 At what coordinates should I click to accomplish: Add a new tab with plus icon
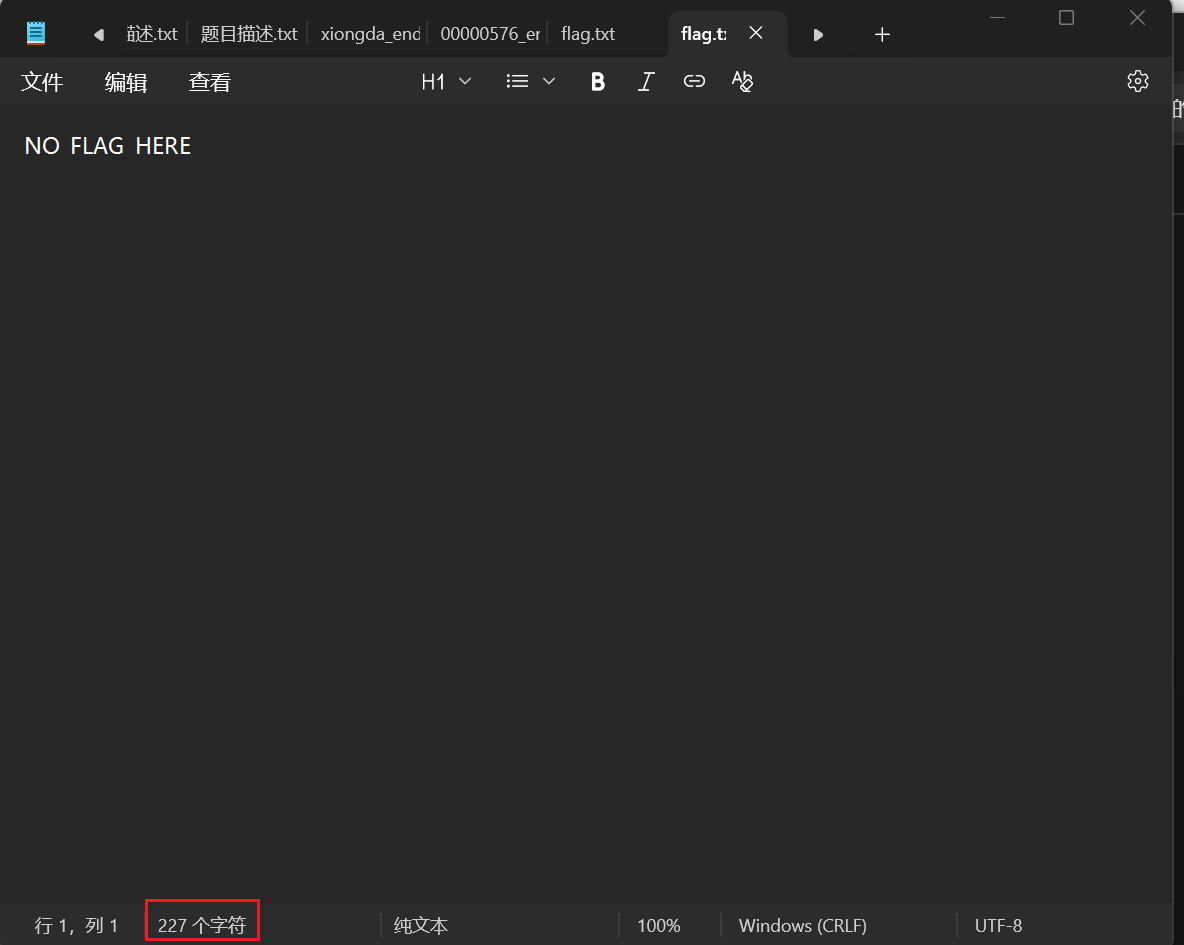click(882, 34)
